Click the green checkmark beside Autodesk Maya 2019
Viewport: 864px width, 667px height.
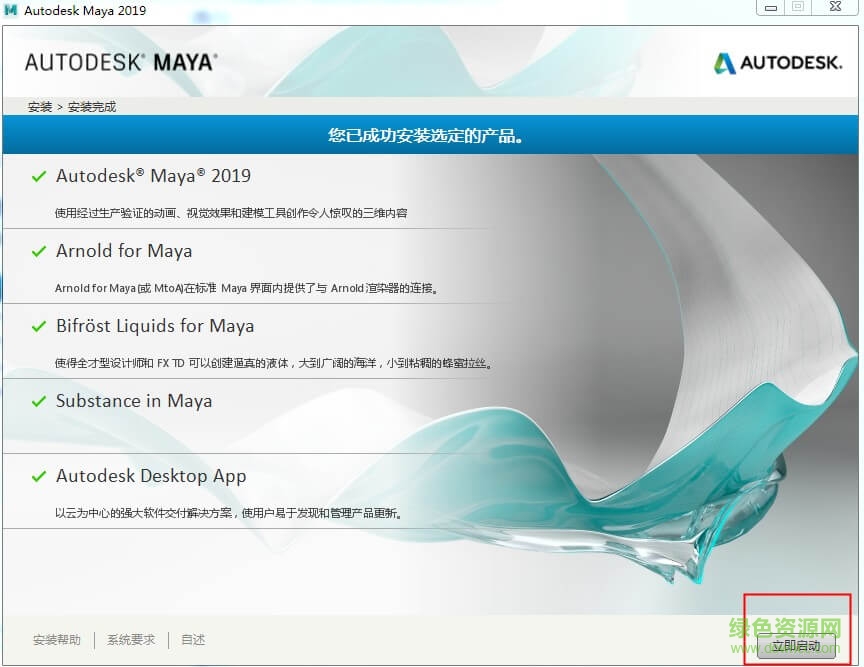coord(39,177)
